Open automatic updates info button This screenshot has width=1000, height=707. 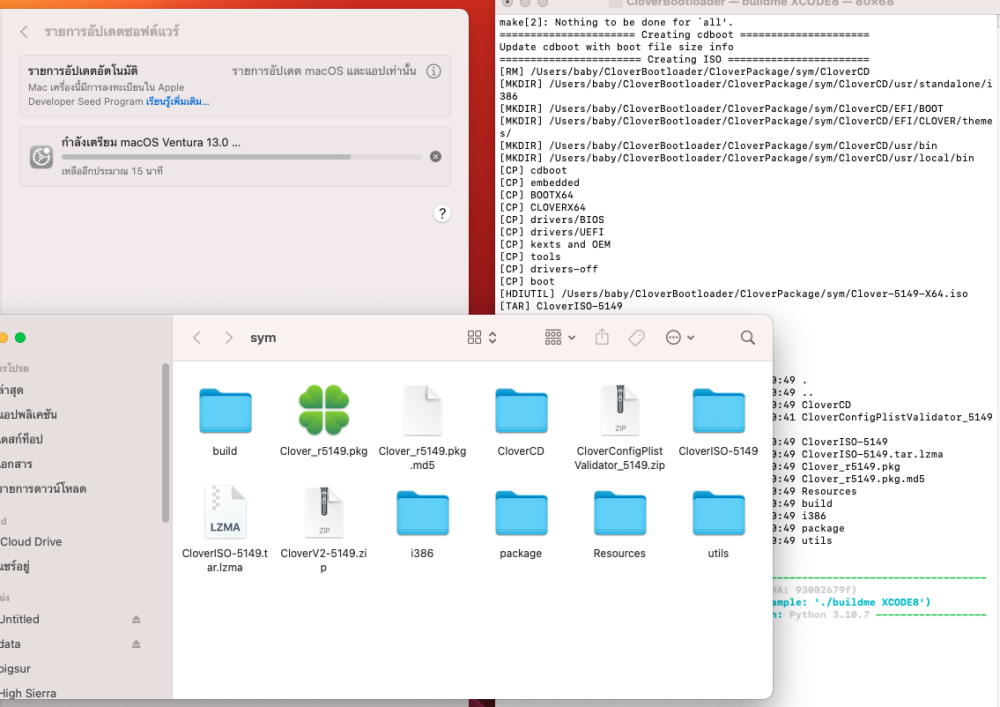pyautogui.click(x=434, y=71)
